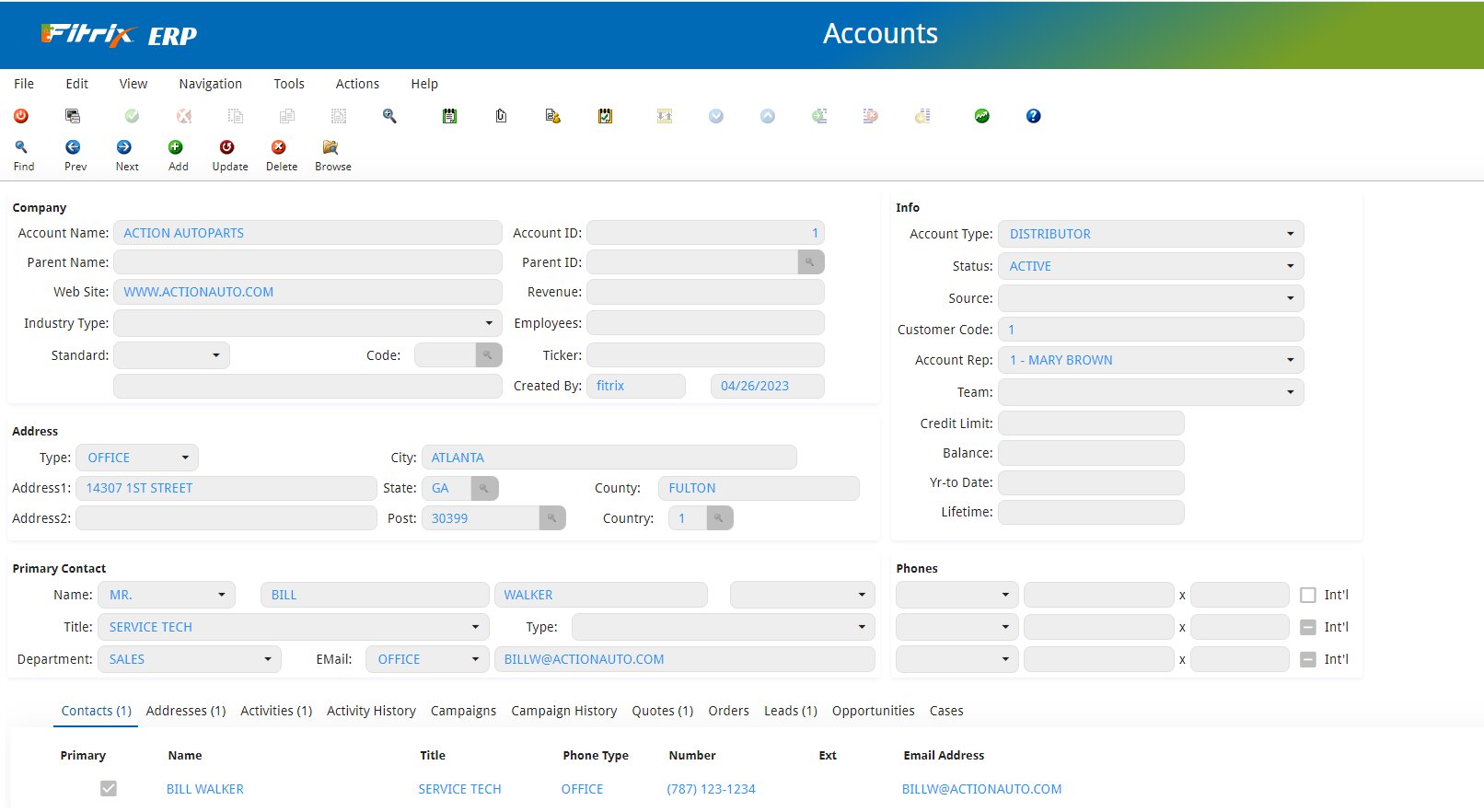Image resolution: width=1484 pixels, height=812 pixels.
Task: Click the red Delete icon
Action: pos(279,147)
